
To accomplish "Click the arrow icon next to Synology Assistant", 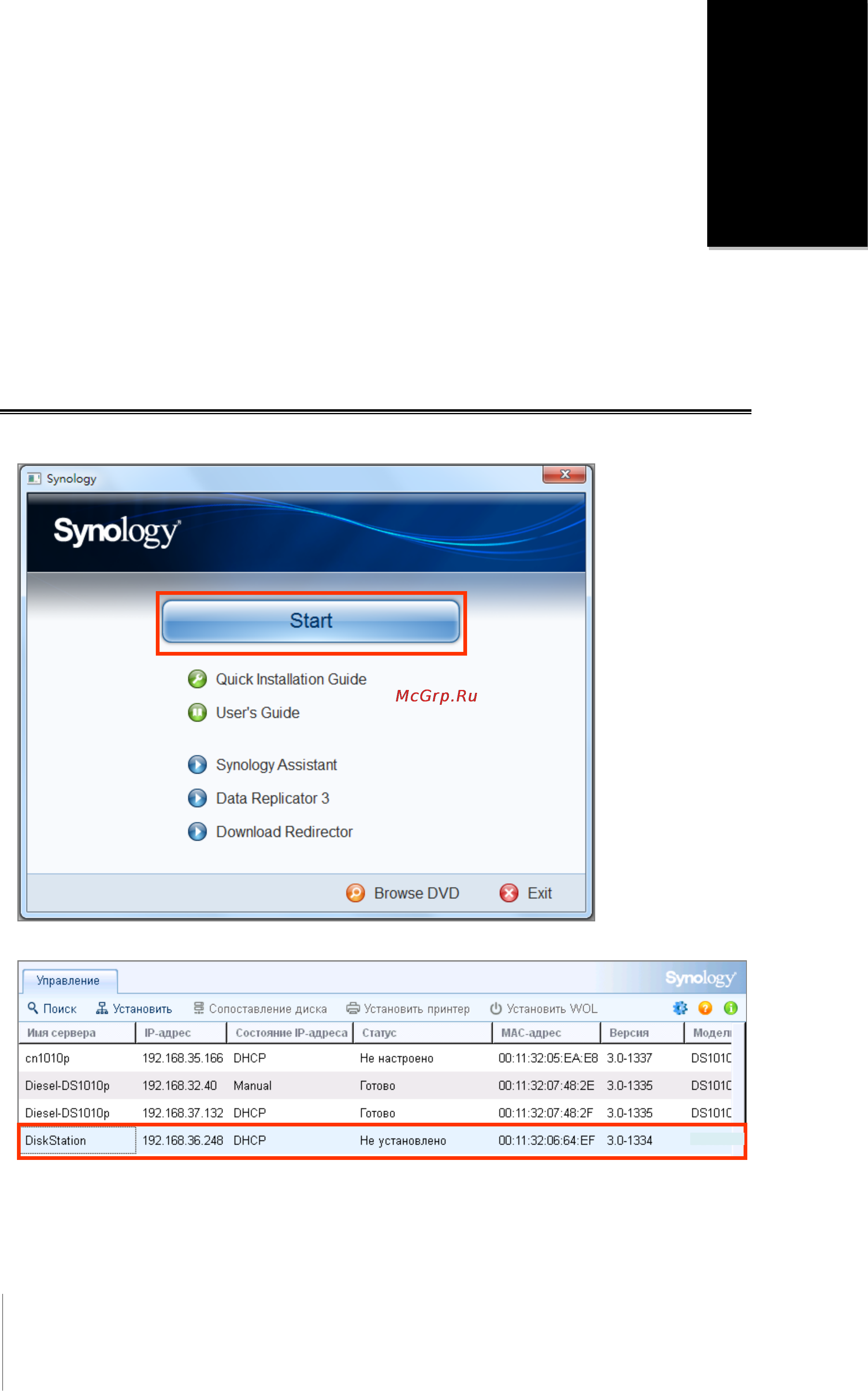I will point(198,765).
